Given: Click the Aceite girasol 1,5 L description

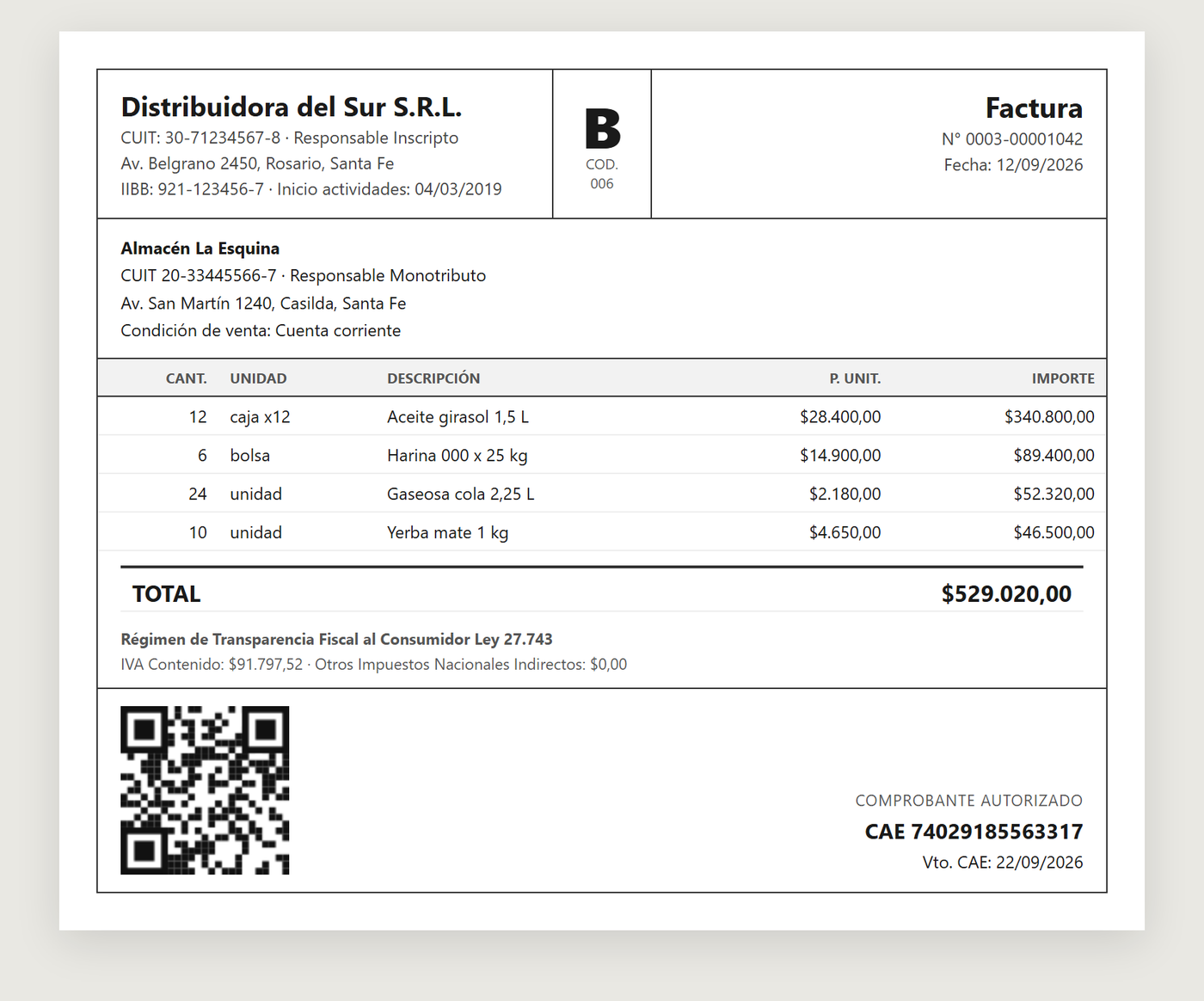Looking at the screenshot, I should click(x=458, y=417).
